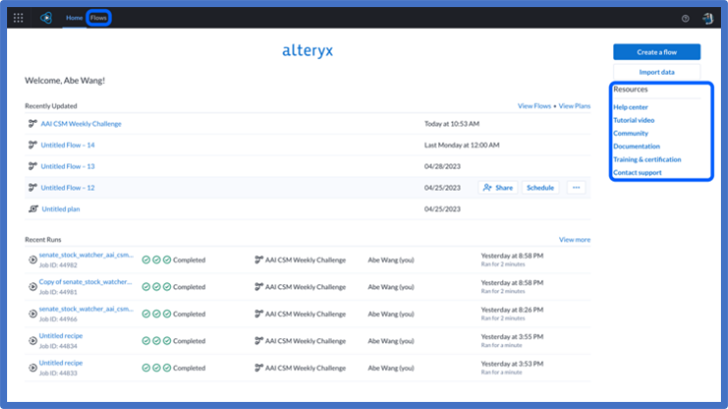
Task: Click the Create a flow button
Action: pos(656,52)
